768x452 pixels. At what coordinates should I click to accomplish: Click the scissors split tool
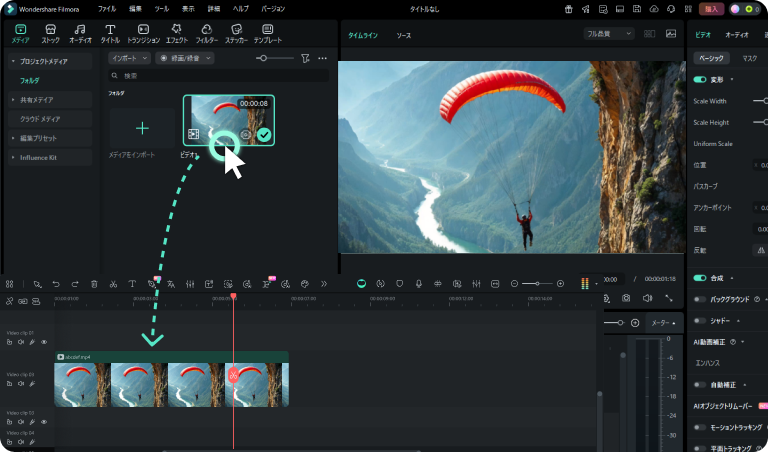coord(113,284)
